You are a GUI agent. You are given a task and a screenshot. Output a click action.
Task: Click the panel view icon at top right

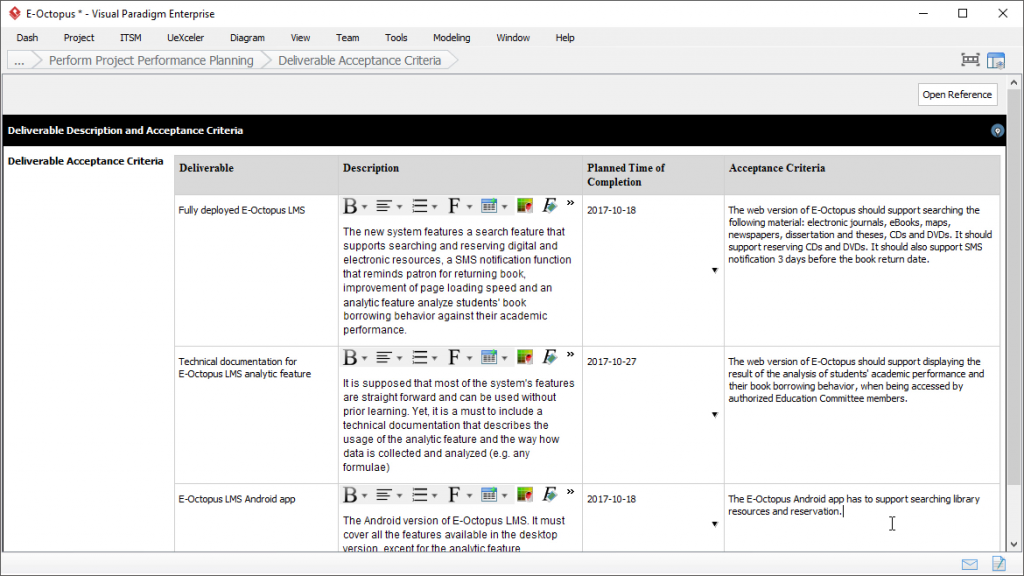[996, 60]
